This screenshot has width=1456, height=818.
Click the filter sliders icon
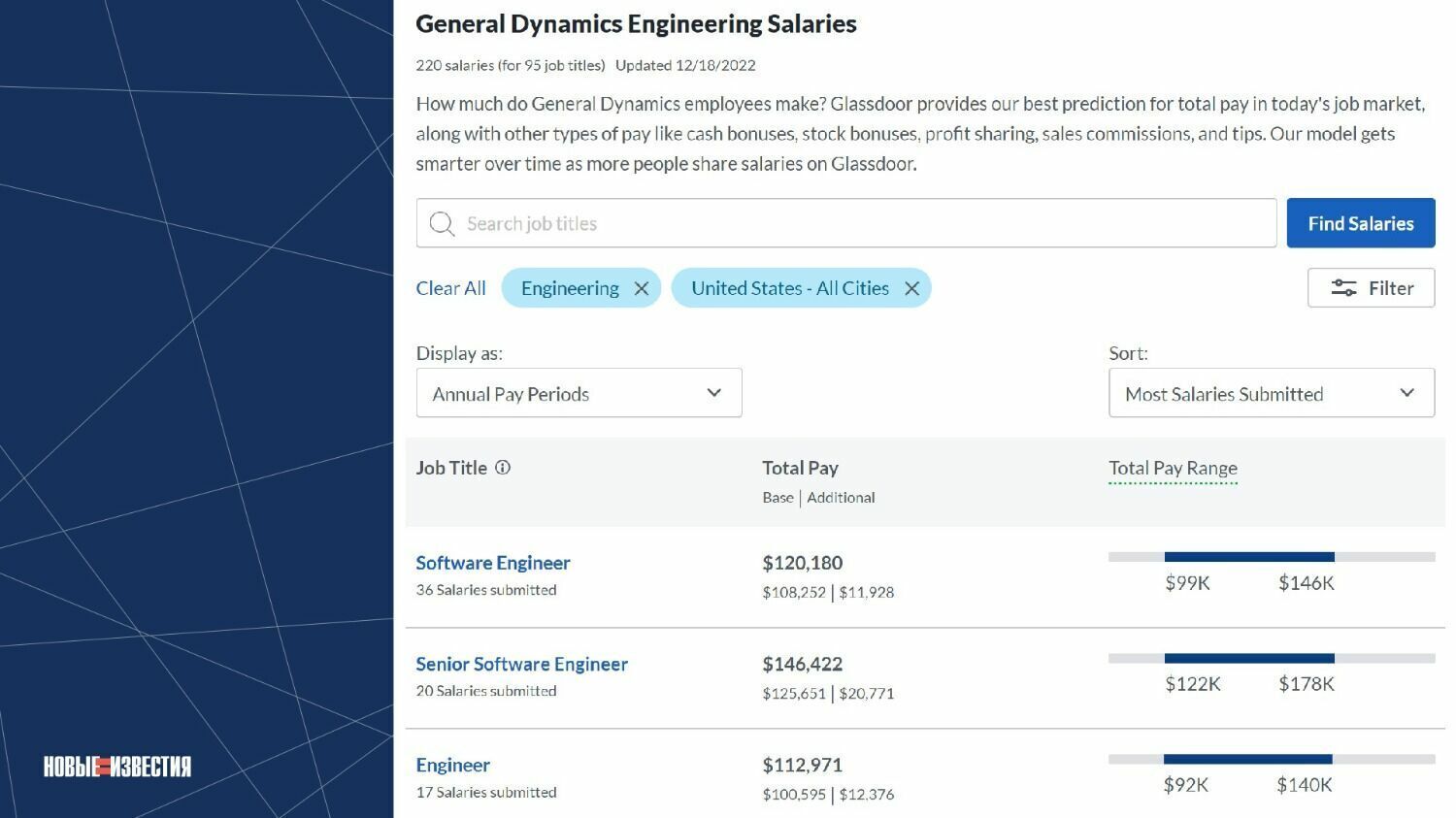1343,288
